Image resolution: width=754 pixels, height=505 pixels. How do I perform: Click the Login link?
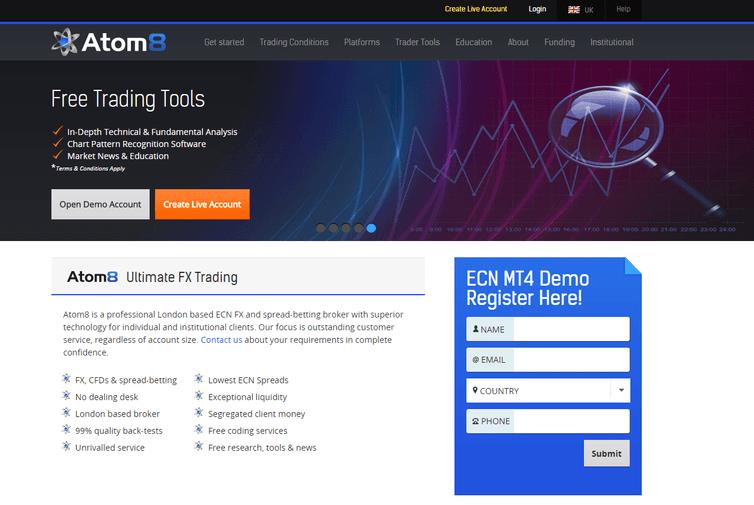coord(537,9)
